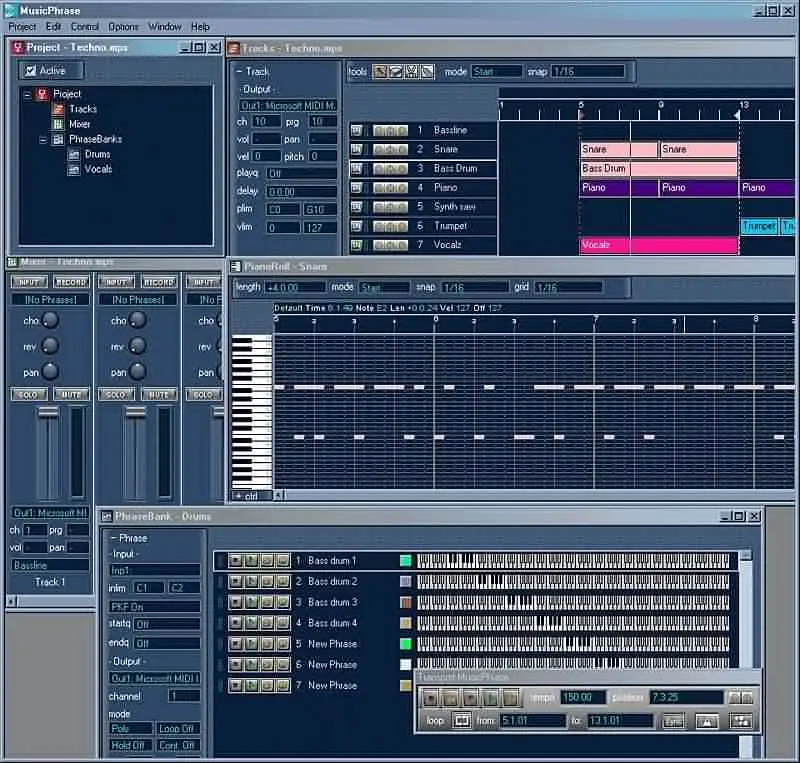Image resolution: width=800 pixels, height=763 pixels.
Task: Open the grid 1/16 dropdown in PianoRoll
Action: [x=568, y=287]
